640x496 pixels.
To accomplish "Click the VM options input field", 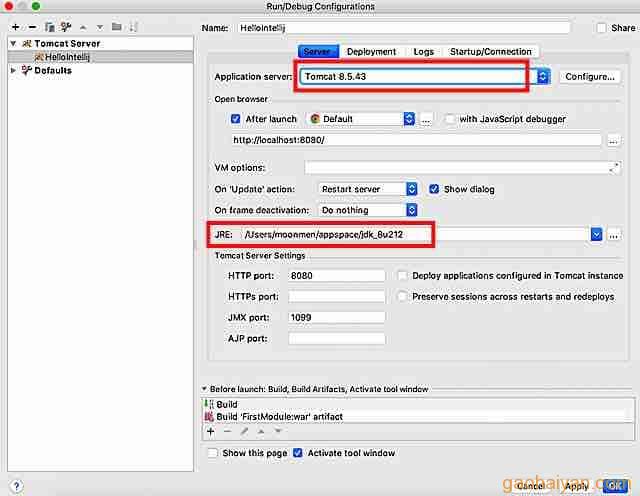I will pos(457,167).
